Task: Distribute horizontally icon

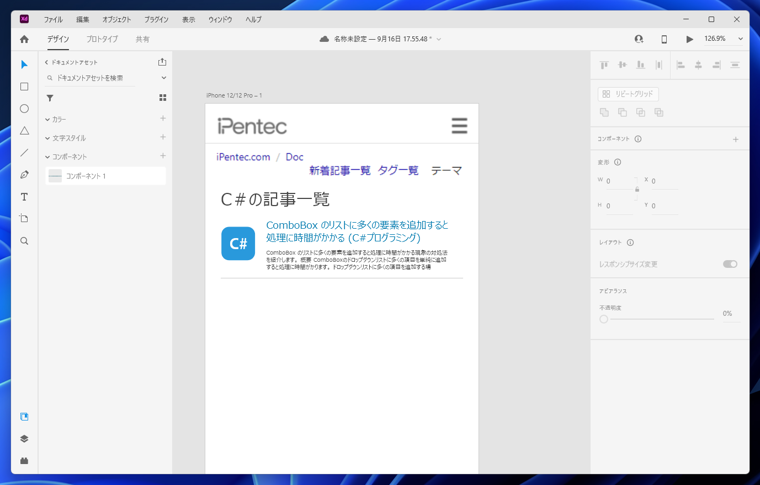Action: [658, 65]
